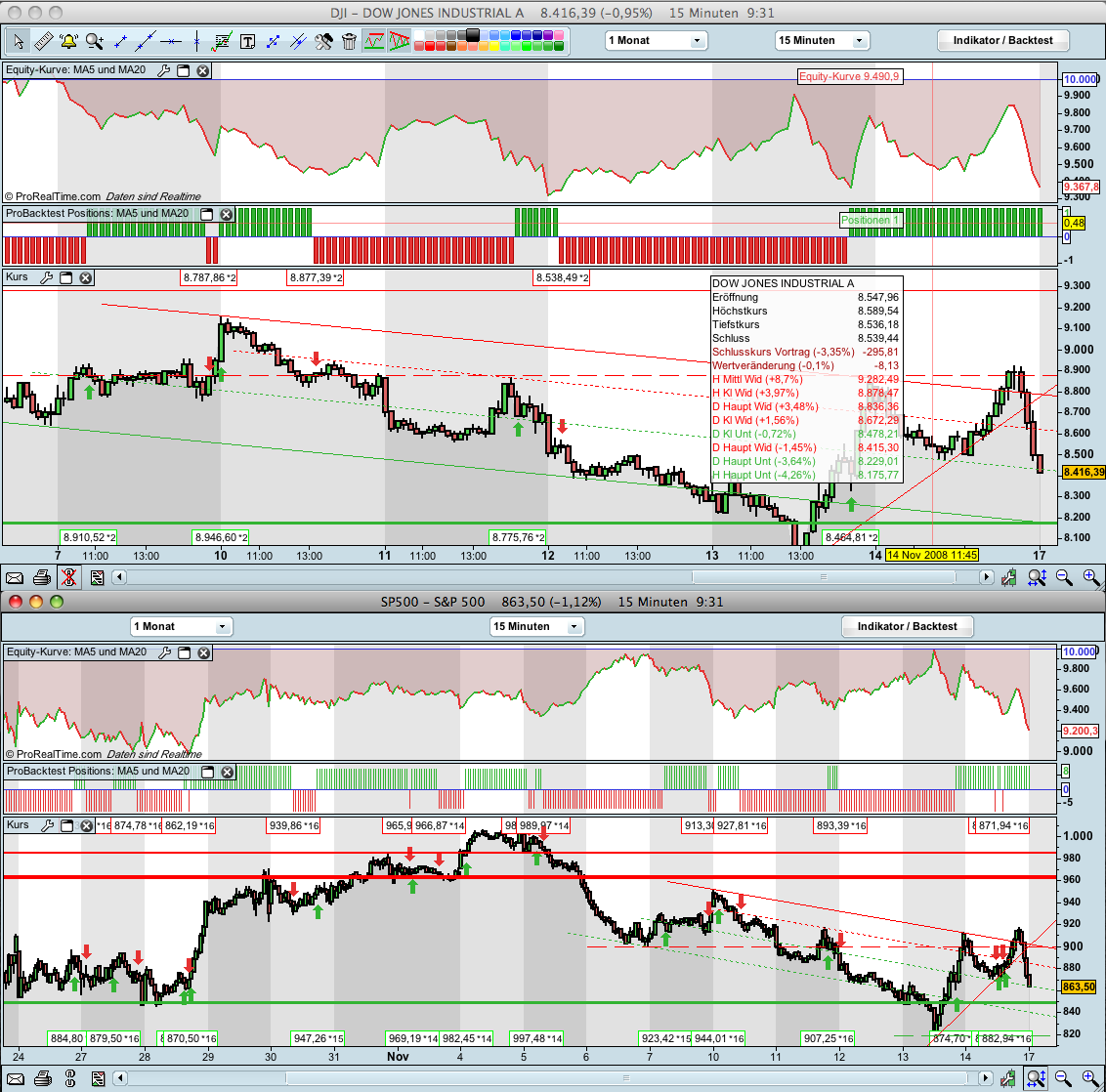This screenshot has width=1106, height=1092.
Task: Pick the dashed arrow line tool
Action: point(273,42)
